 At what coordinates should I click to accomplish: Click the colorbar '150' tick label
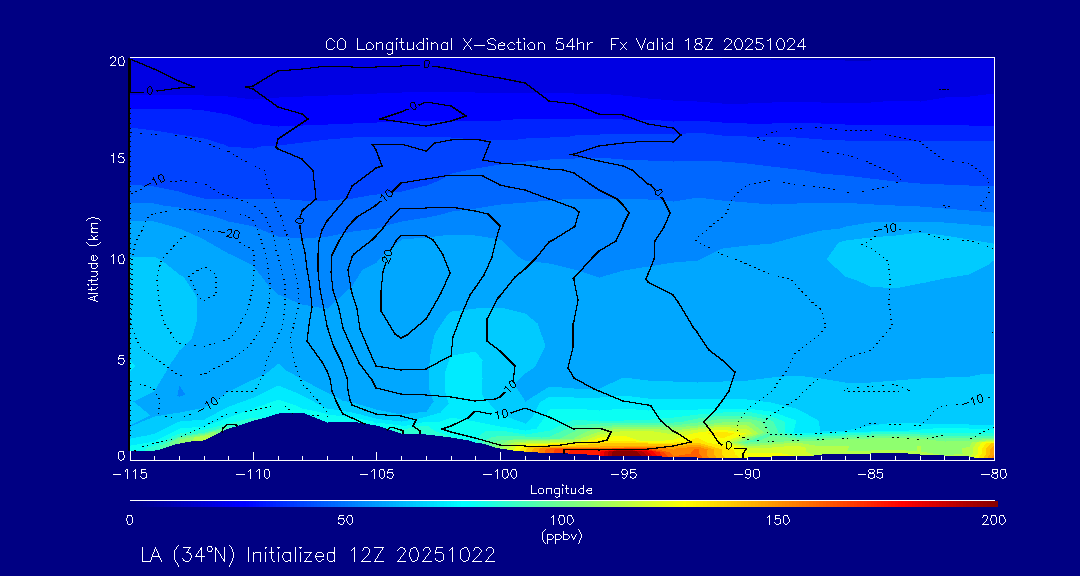pyautogui.click(x=778, y=520)
